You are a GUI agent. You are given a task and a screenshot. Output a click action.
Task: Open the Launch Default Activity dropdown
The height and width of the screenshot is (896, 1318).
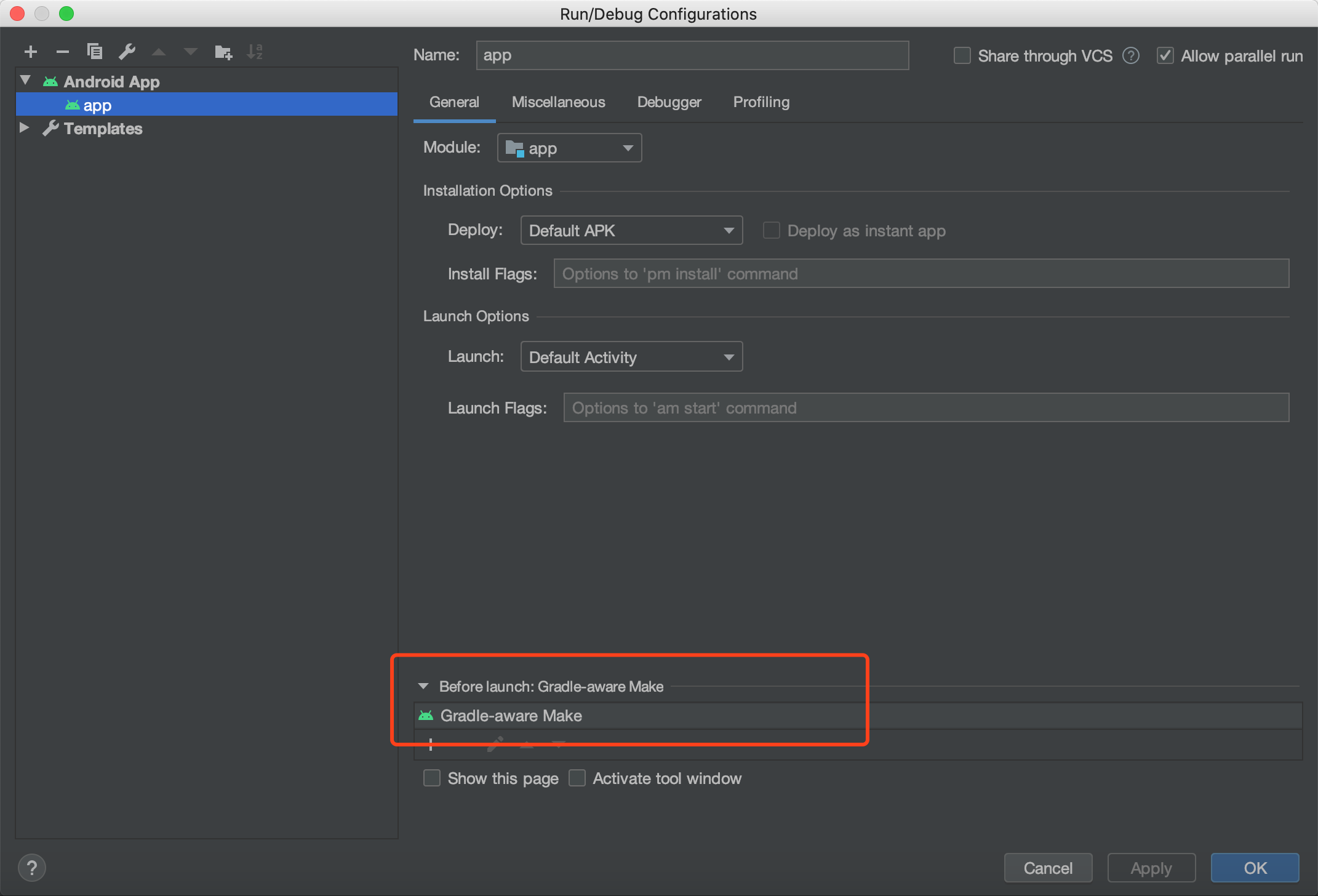[631, 357]
